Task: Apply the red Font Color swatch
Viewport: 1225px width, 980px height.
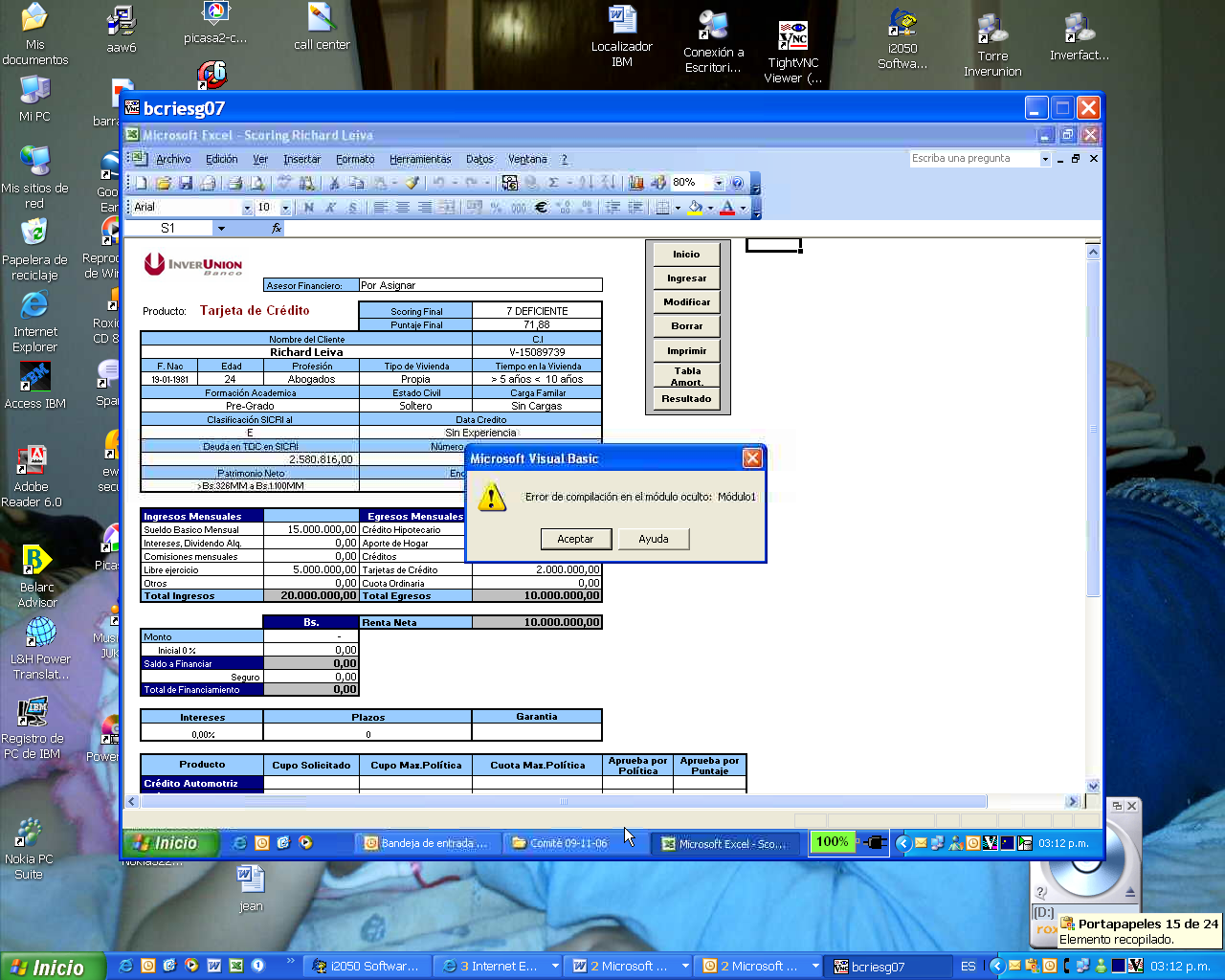Action: tap(727, 207)
